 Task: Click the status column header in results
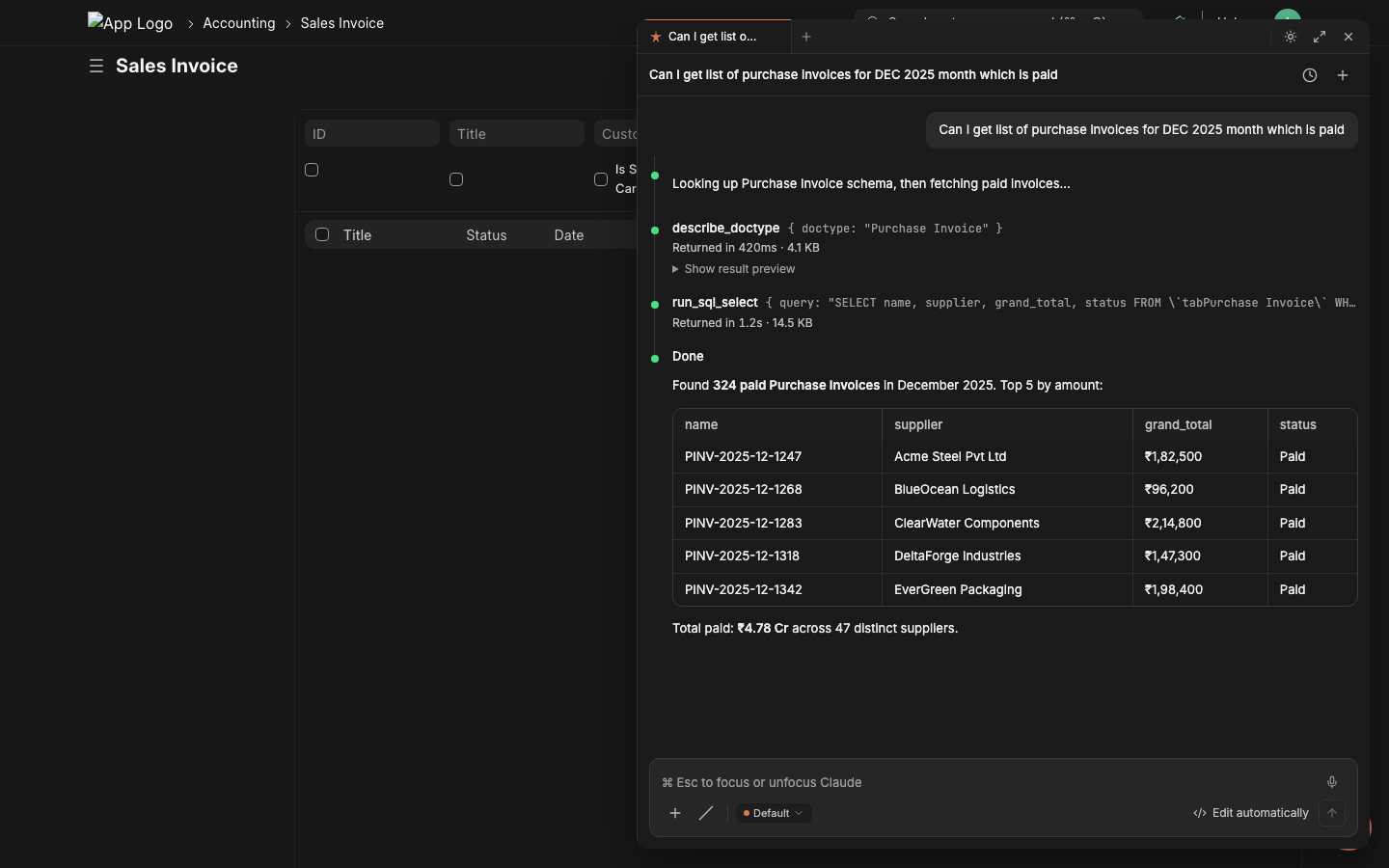(1312, 424)
